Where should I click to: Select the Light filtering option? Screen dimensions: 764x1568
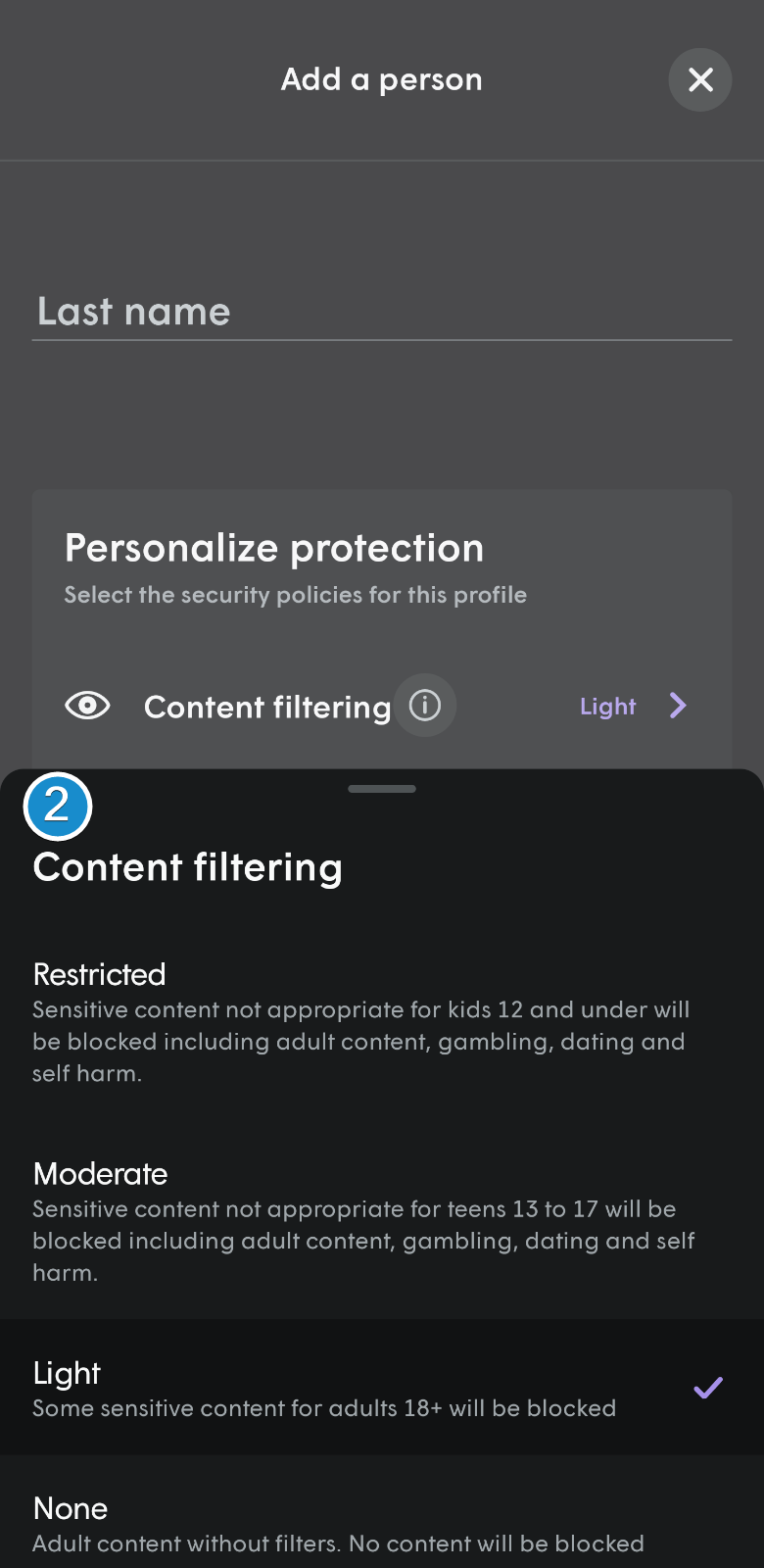click(382, 1388)
